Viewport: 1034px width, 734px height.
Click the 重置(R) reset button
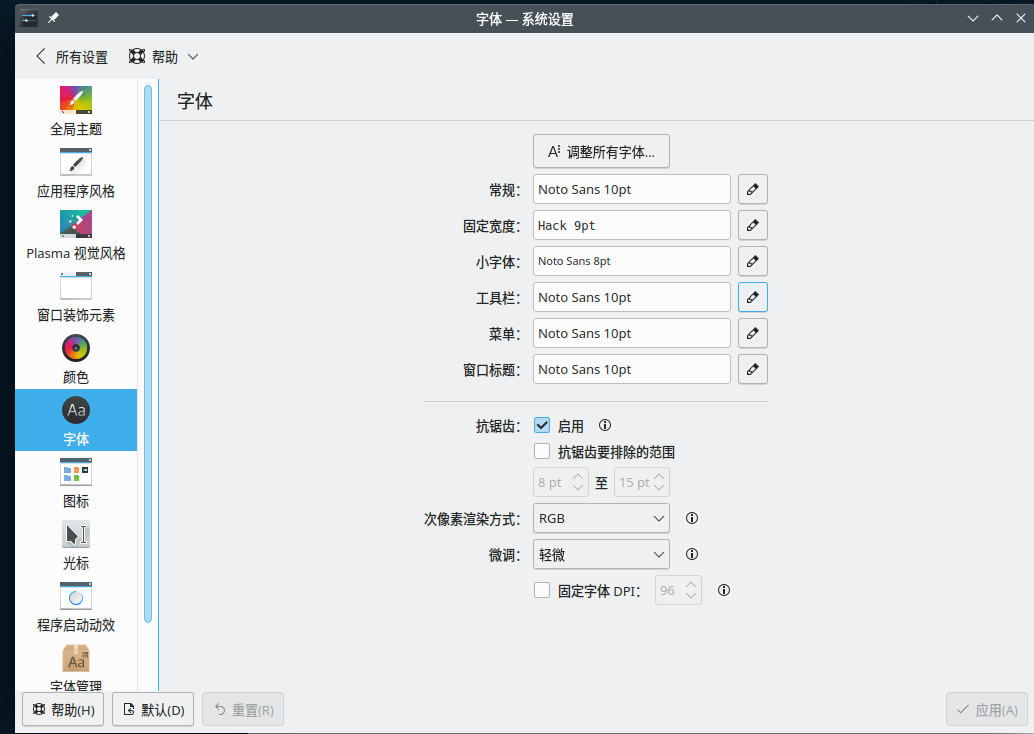click(x=243, y=710)
